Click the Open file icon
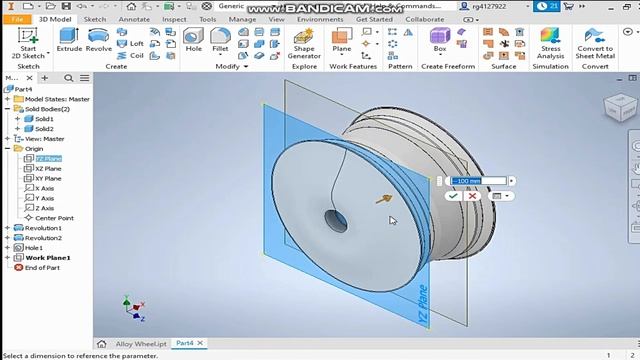Viewport: 640px width, 360px height. point(50,6)
